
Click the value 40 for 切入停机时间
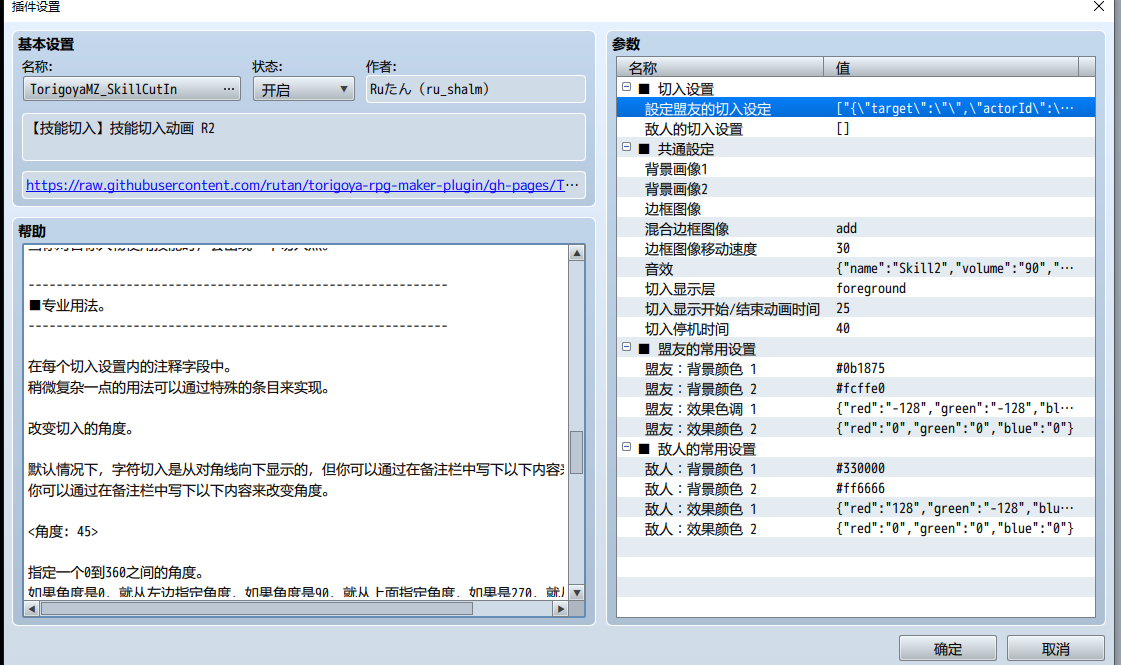click(x=843, y=328)
